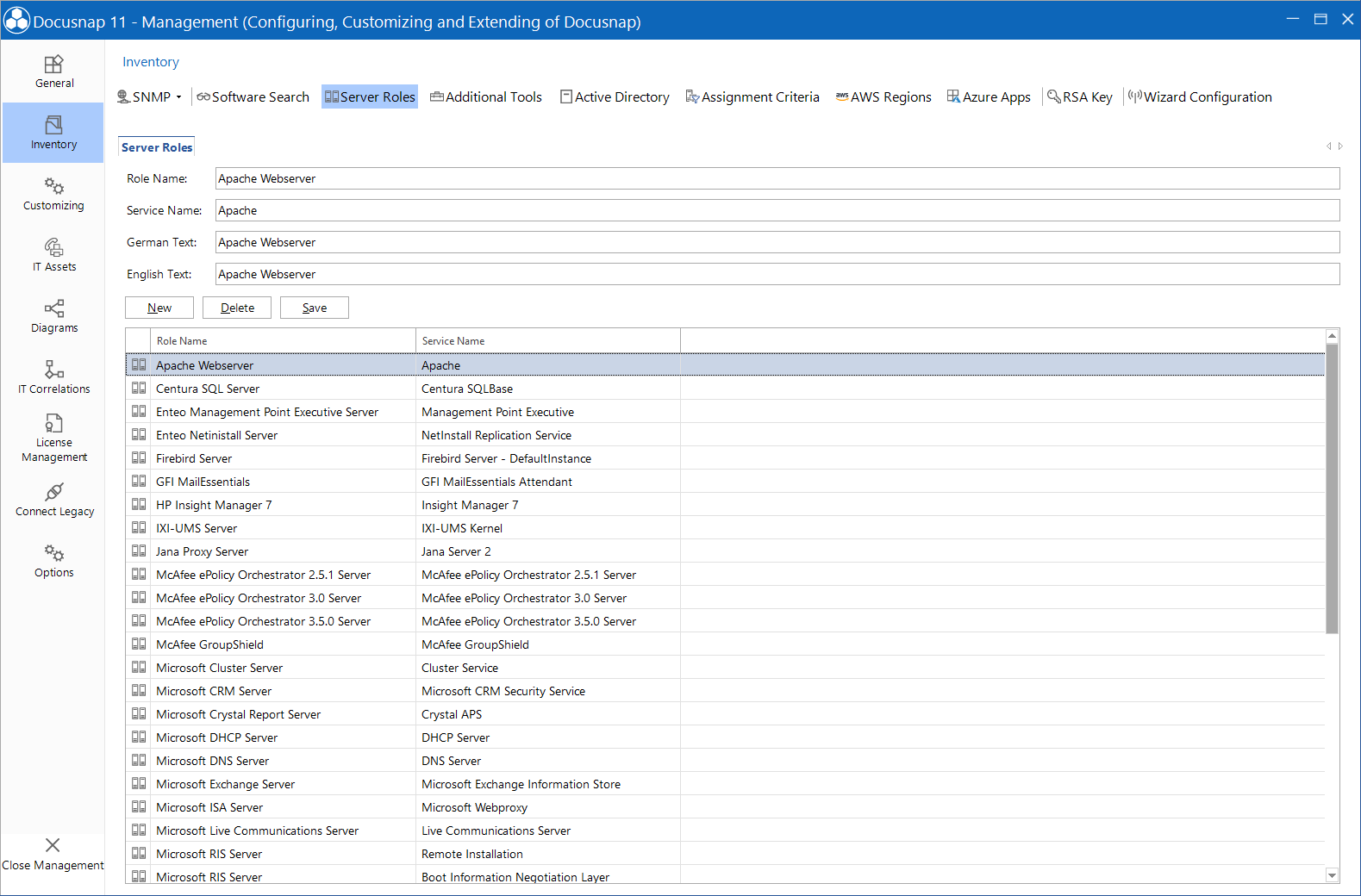
Task: Sort by Service Name column header
Action: pos(548,341)
